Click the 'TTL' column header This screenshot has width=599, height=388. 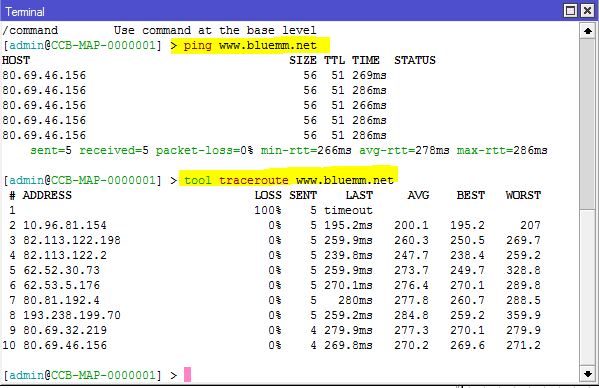point(335,60)
